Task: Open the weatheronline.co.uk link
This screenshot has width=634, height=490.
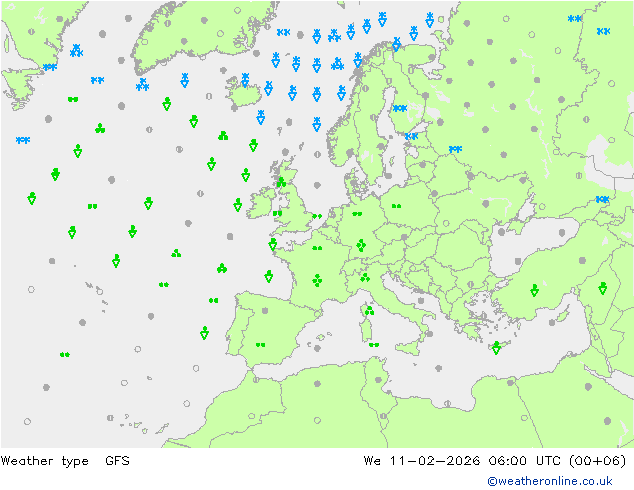Action: point(550,481)
